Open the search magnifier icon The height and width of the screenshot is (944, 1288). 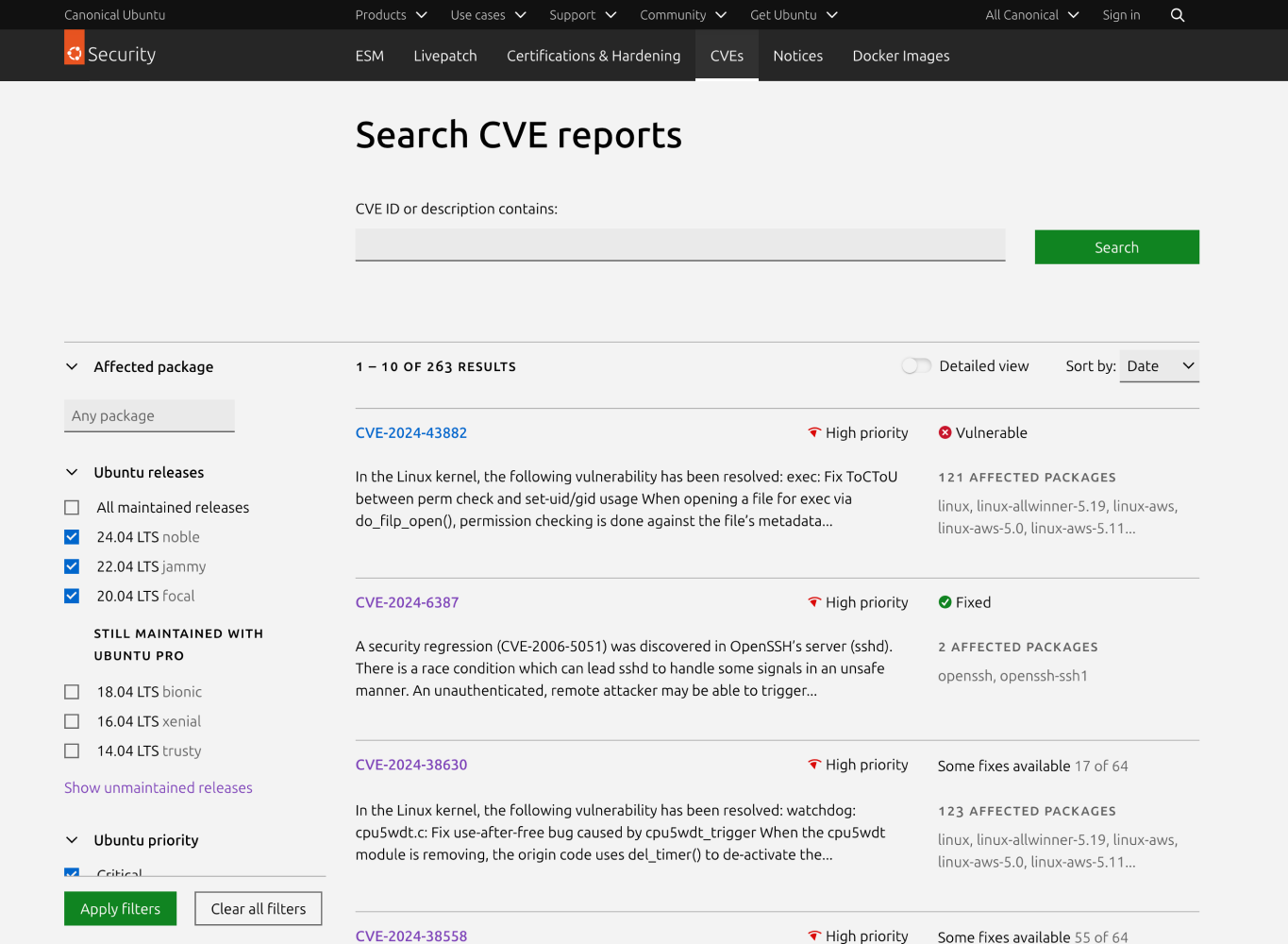(1177, 15)
